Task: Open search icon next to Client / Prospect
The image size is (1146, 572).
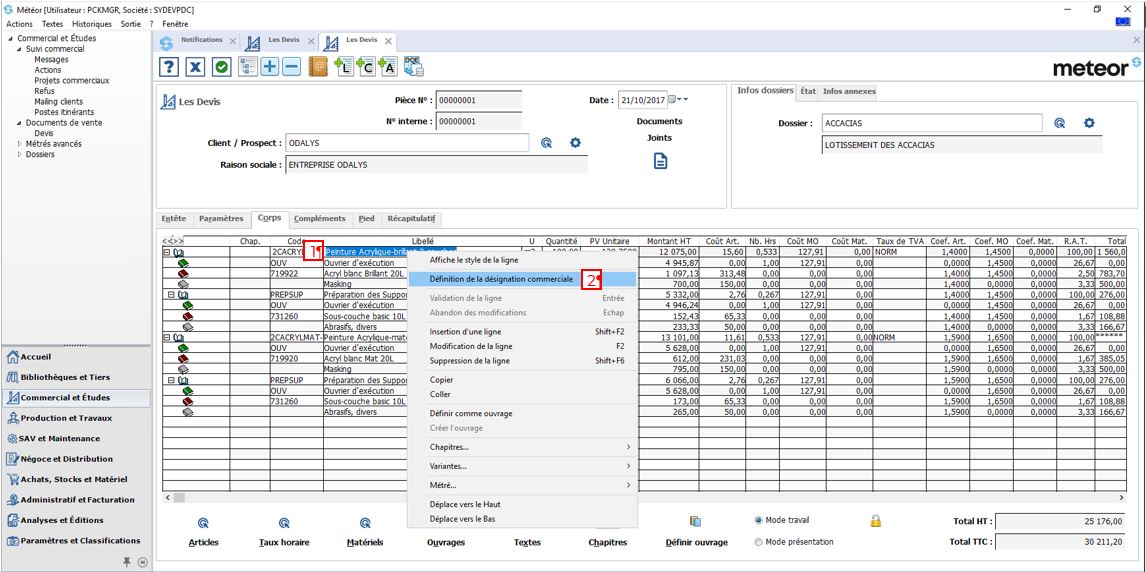Action: point(546,142)
